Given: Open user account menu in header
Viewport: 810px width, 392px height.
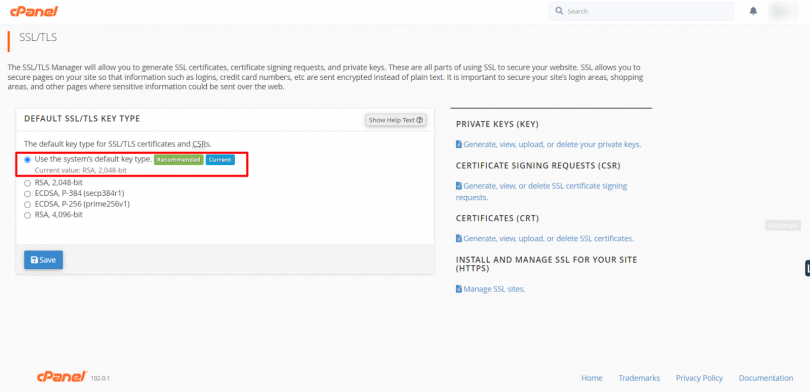Looking at the screenshot, I should [784, 11].
